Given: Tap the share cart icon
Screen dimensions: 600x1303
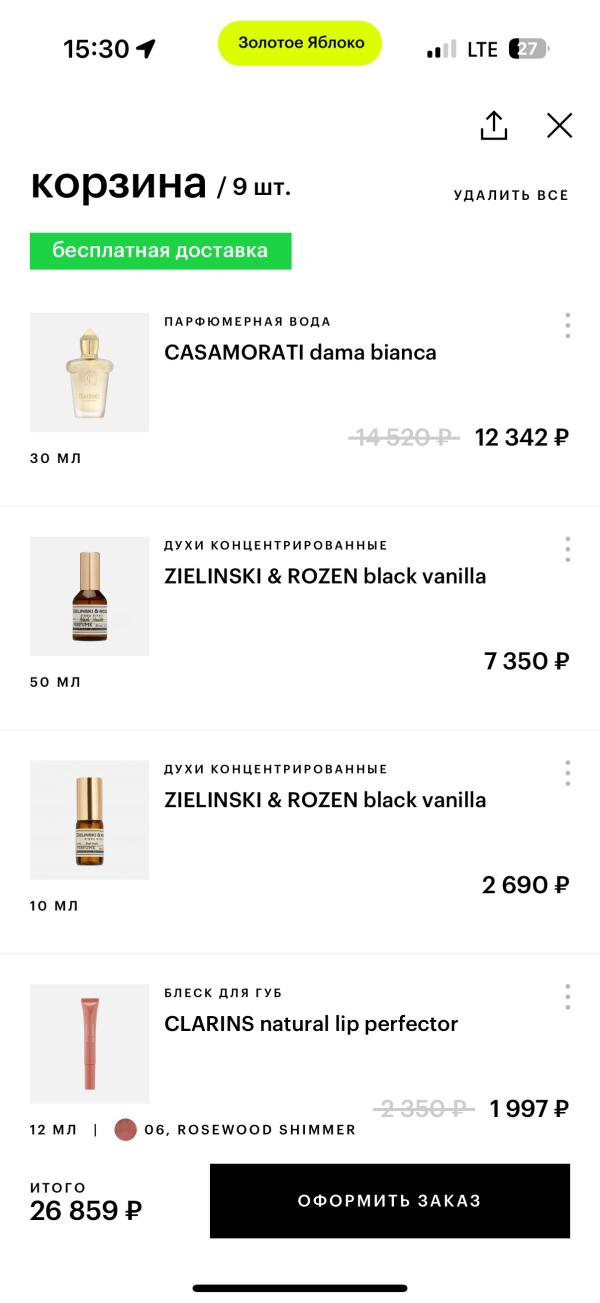Looking at the screenshot, I should 494,125.
